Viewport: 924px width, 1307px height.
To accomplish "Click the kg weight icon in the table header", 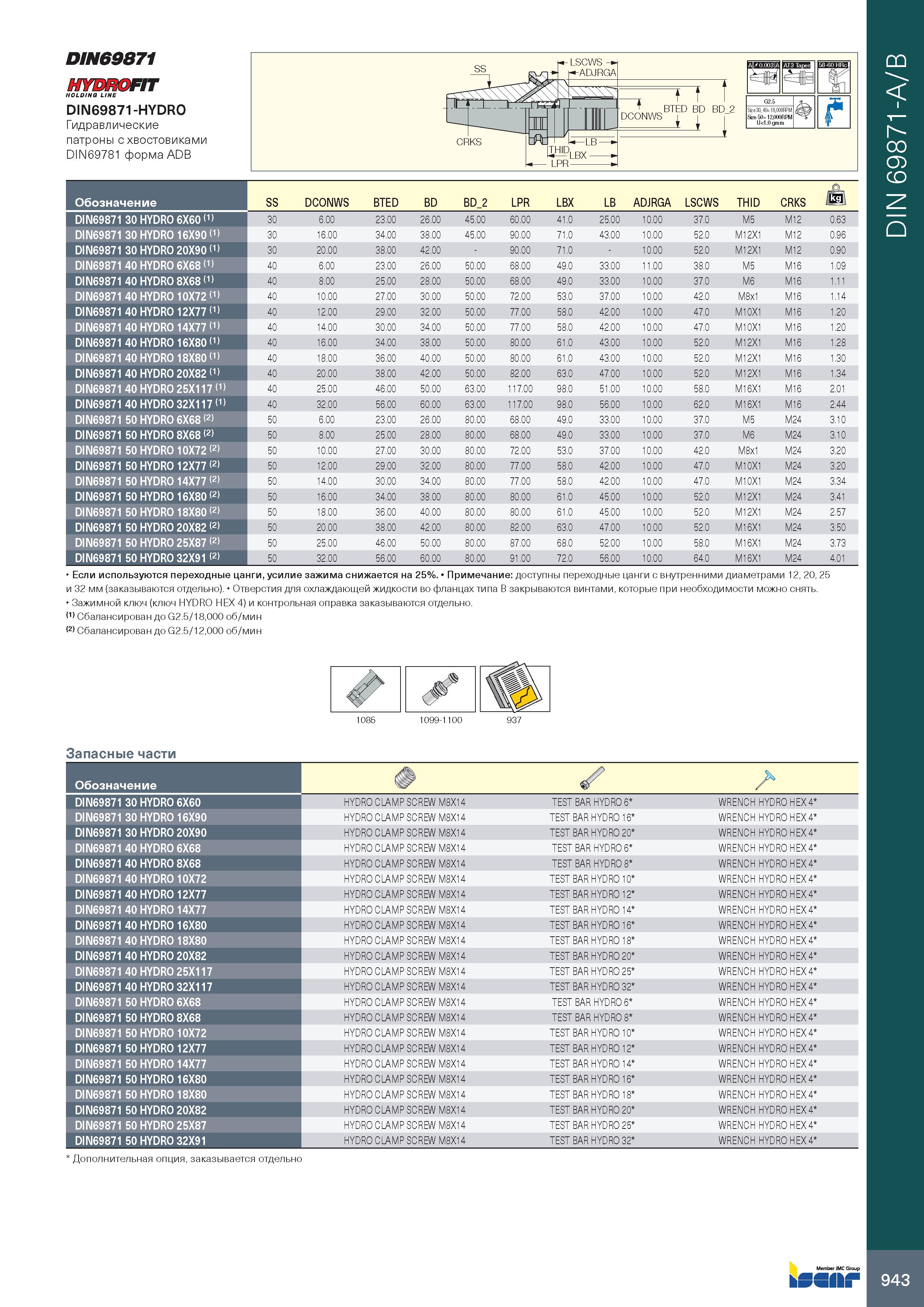I will (x=836, y=195).
